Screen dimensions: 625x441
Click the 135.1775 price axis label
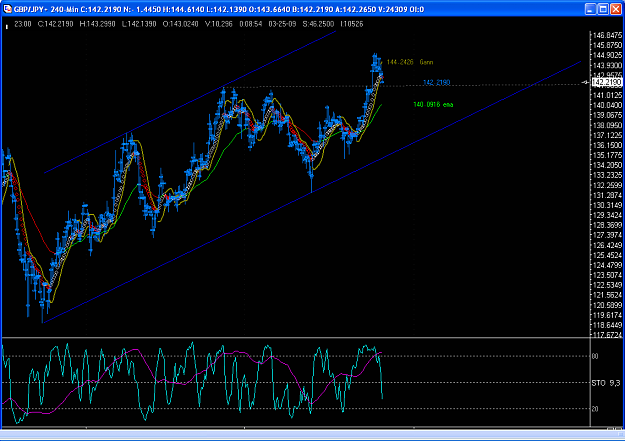click(x=607, y=156)
